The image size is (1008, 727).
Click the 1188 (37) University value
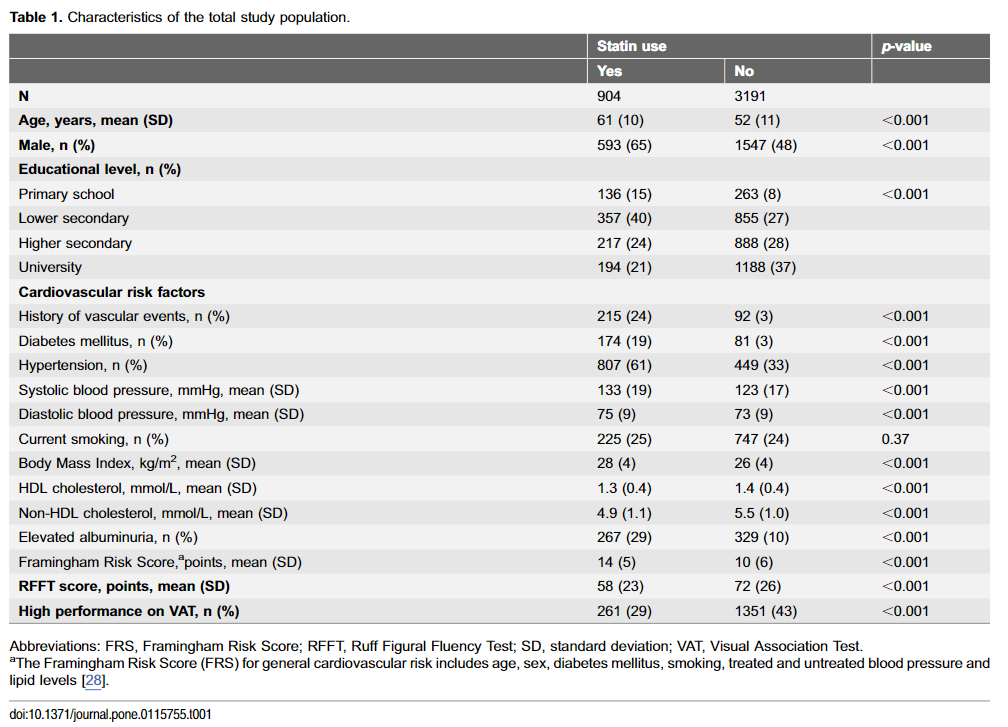(765, 267)
